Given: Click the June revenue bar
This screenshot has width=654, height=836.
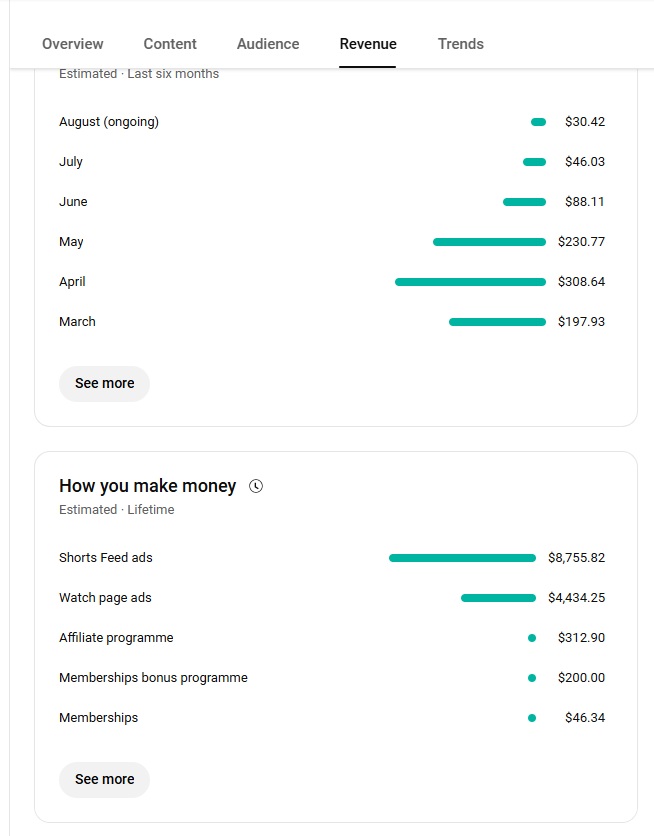Looking at the screenshot, I should [x=524, y=202].
